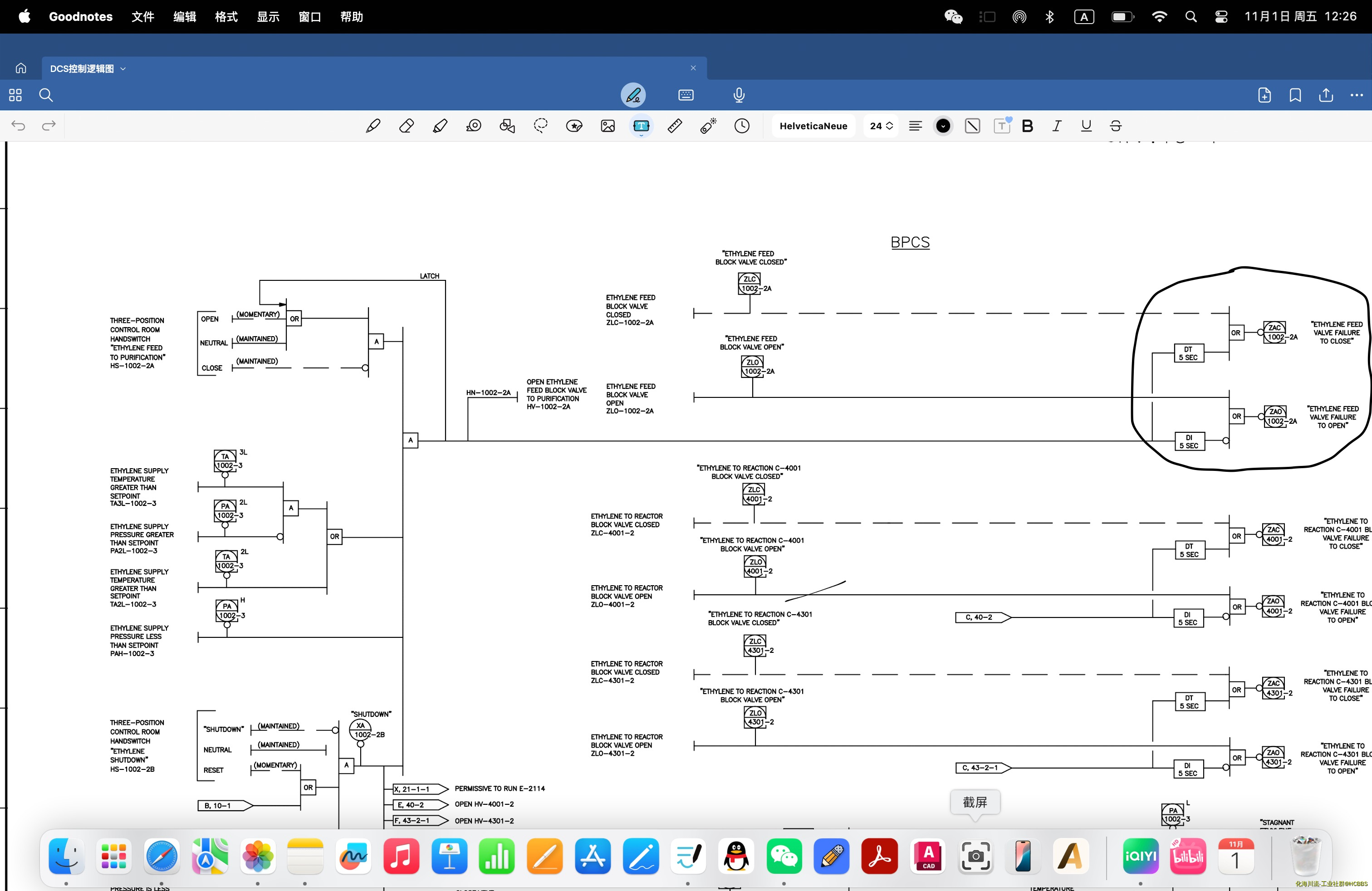Open the HelveticaNeue font picker
Viewport: 1372px width, 891px height.
point(813,126)
